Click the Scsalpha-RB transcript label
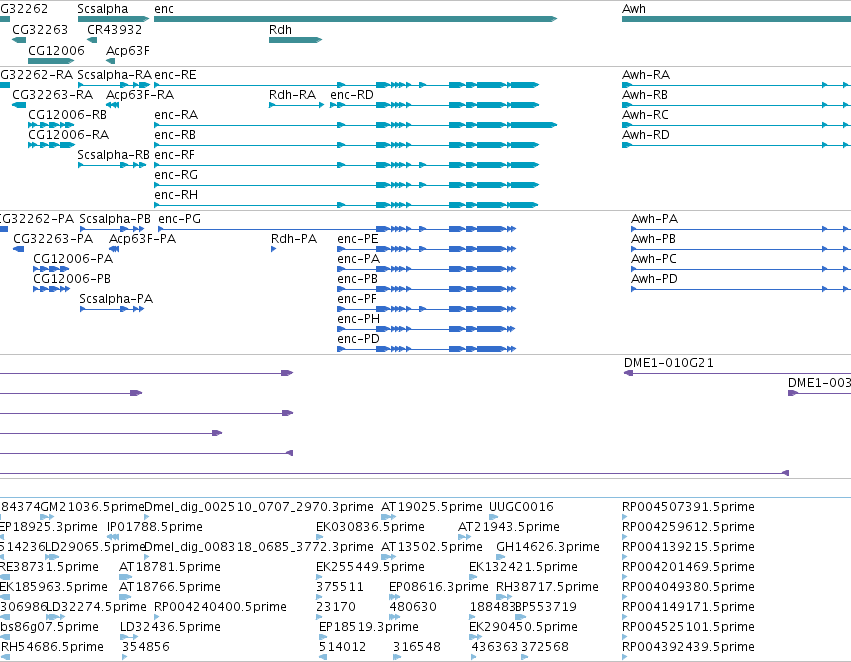 point(113,155)
